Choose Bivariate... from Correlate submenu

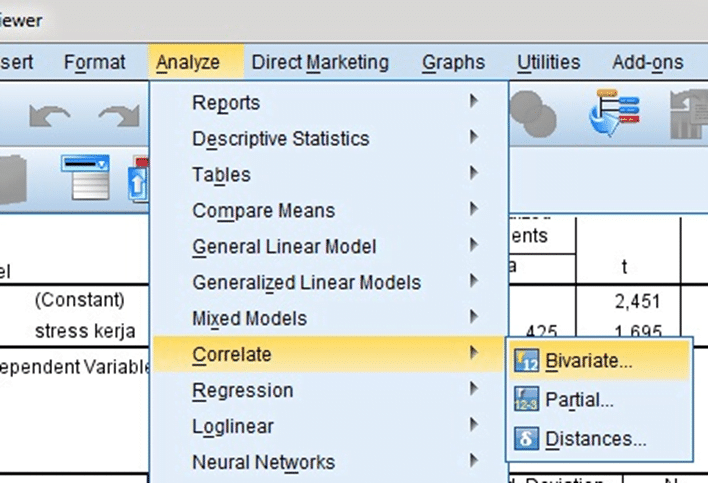click(x=600, y=360)
